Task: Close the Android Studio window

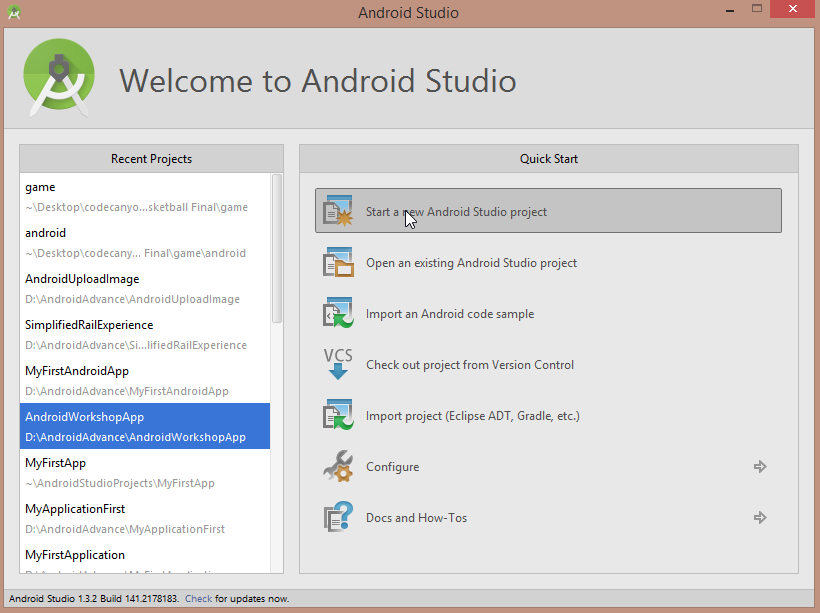Action: [x=793, y=9]
